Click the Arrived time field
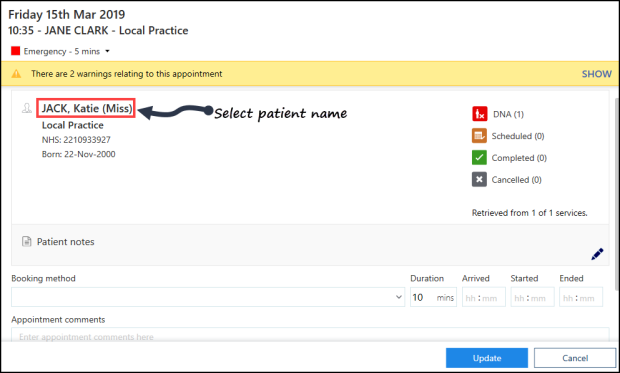Screen dimensions: 620x373 [484, 297]
